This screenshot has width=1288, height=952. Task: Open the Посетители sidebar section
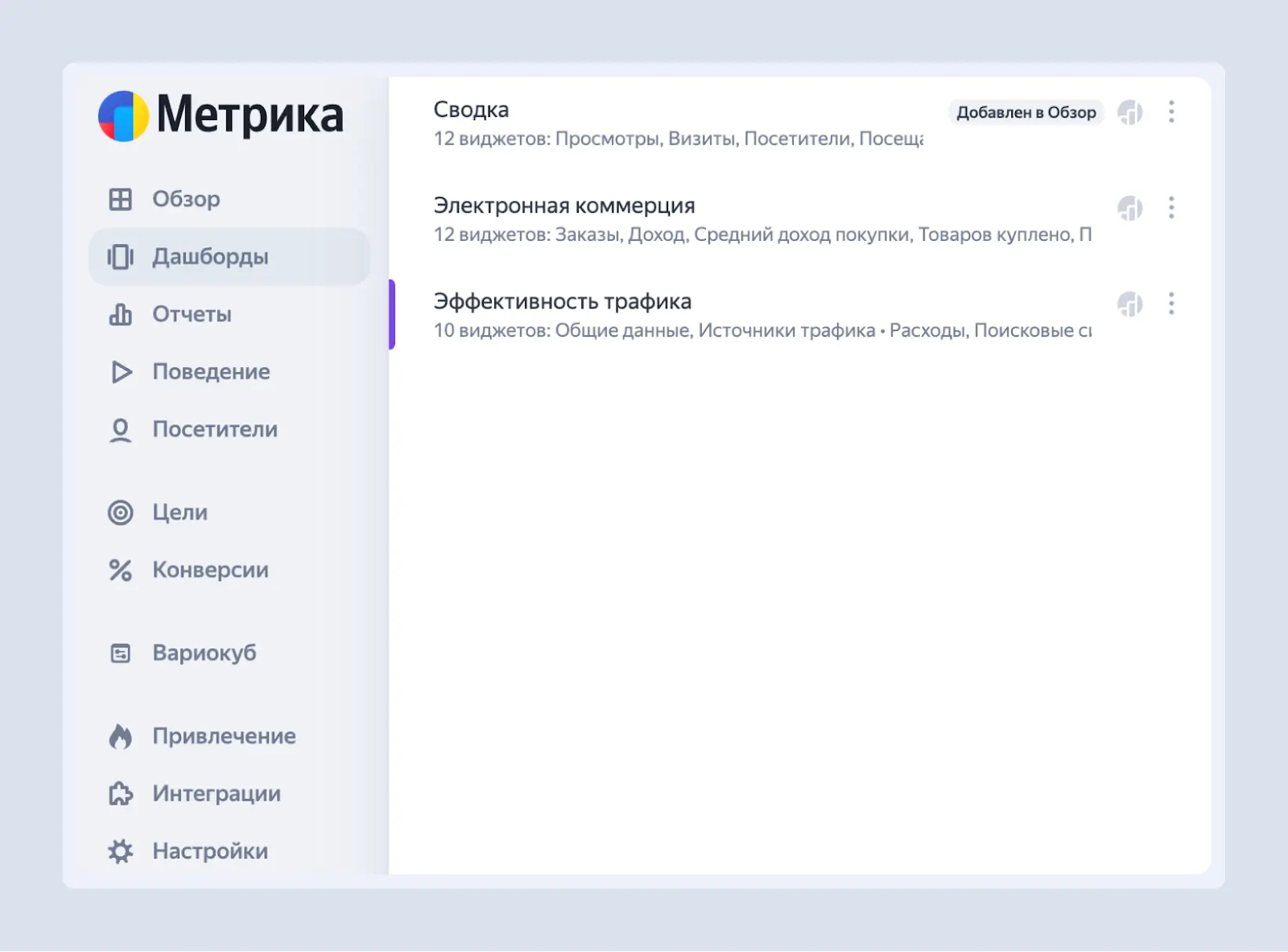tap(215, 429)
